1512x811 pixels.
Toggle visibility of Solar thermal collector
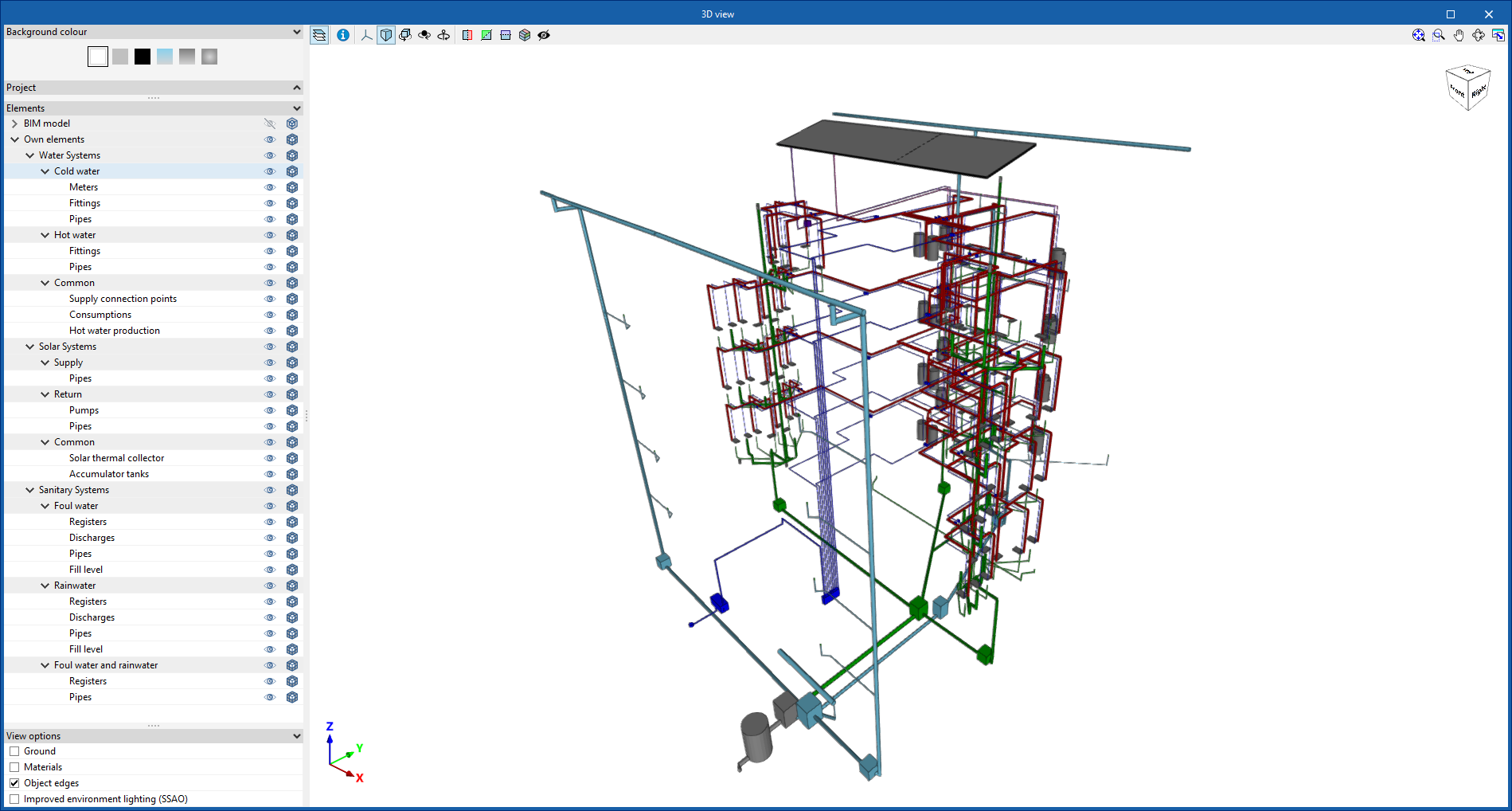(x=269, y=458)
